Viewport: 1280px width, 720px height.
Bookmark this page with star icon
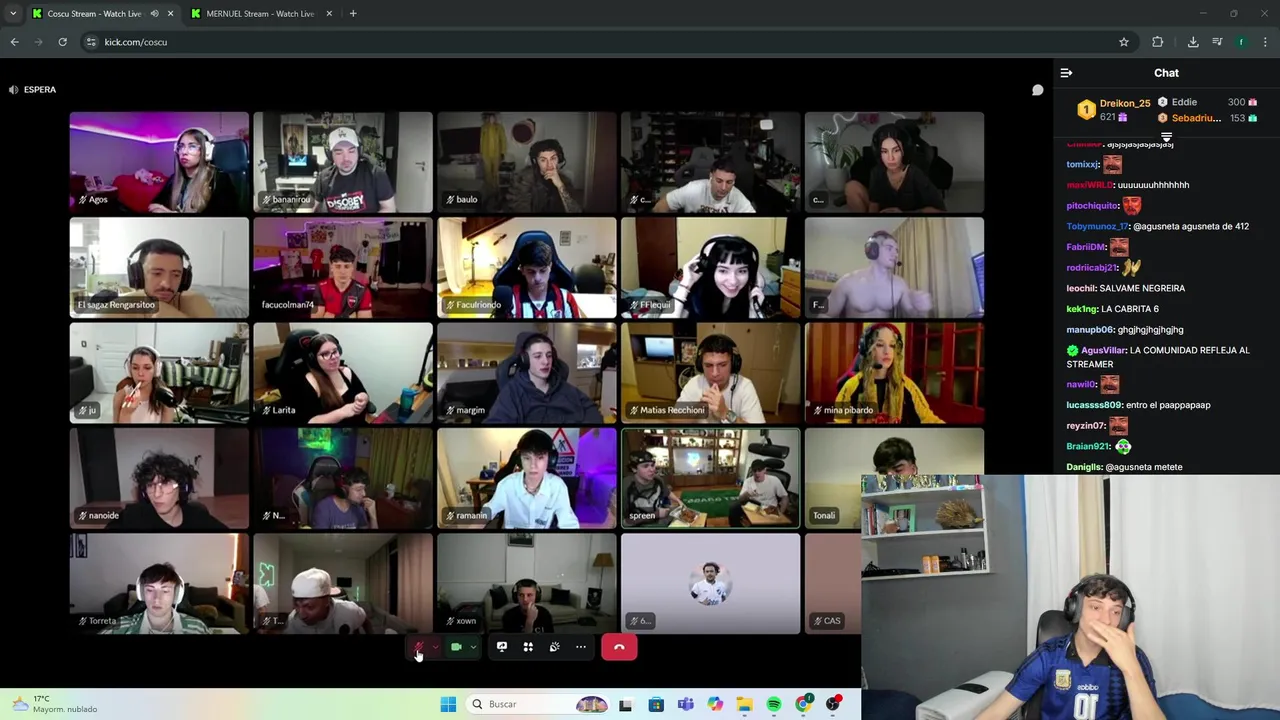pyautogui.click(x=1124, y=42)
